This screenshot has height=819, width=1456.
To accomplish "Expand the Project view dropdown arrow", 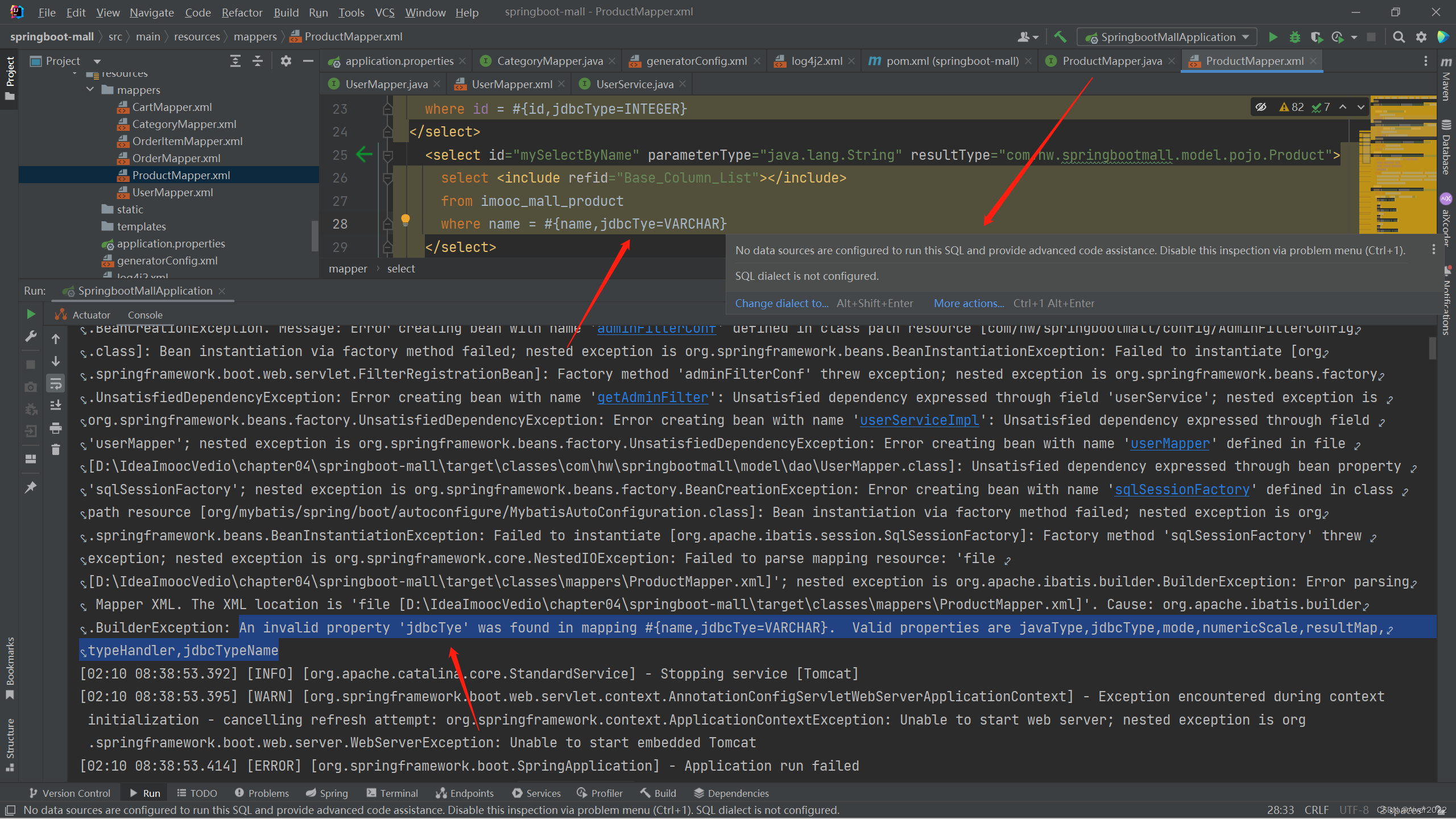I will (x=97, y=61).
